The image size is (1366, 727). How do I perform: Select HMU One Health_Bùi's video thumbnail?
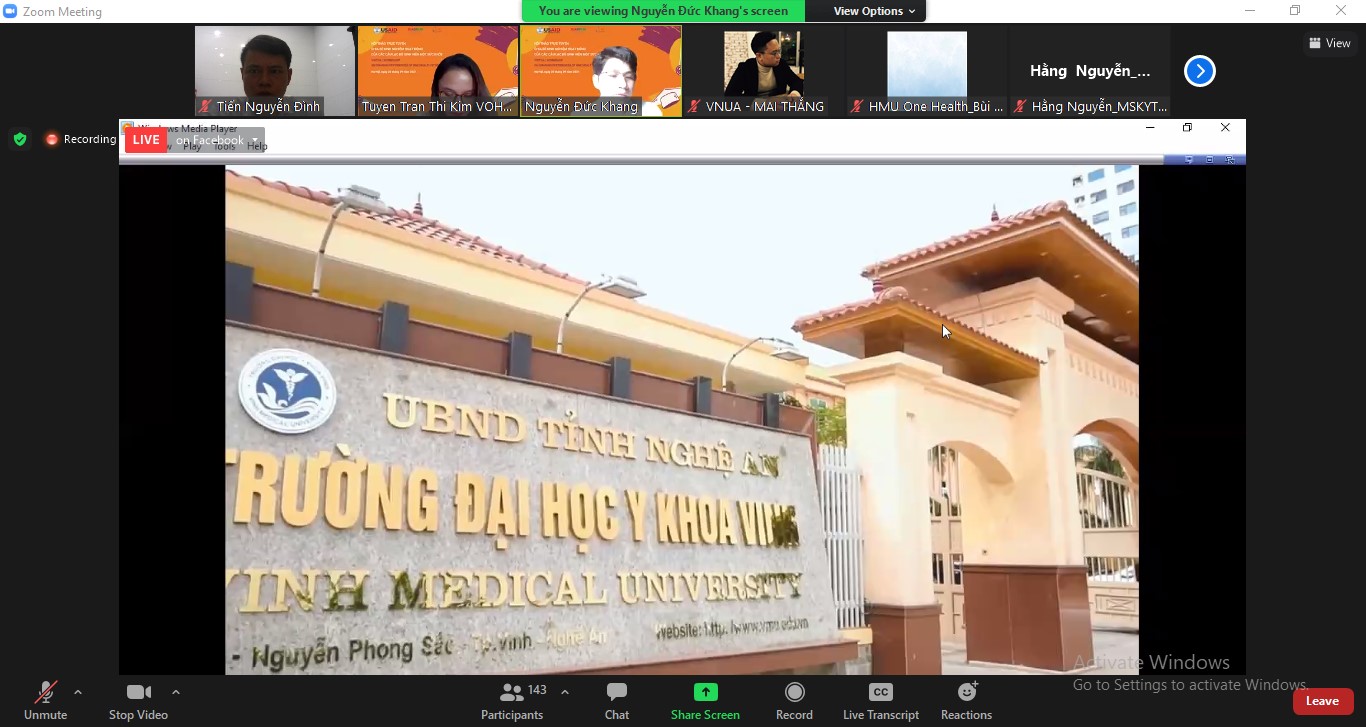927,71
